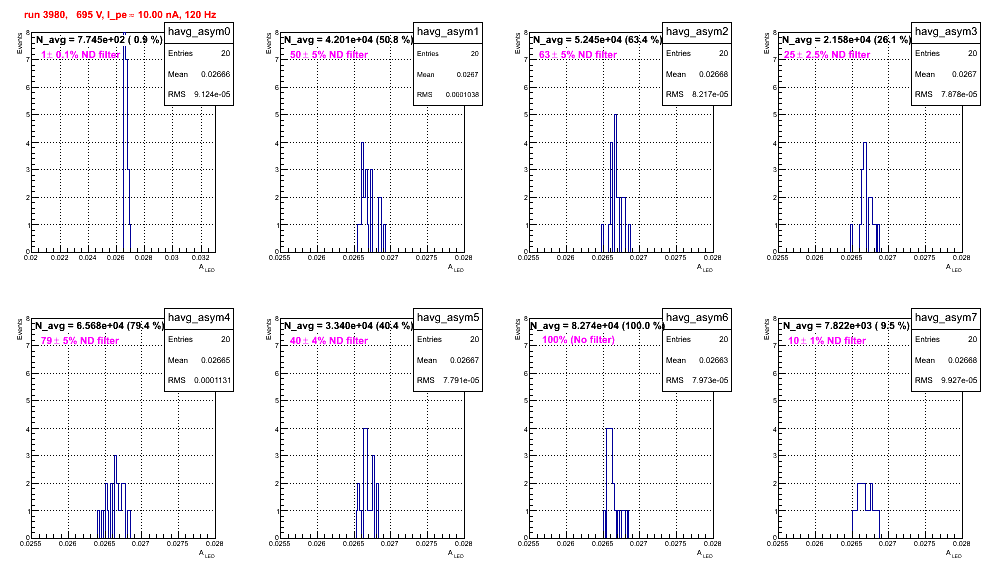Screen dimensions: 996x572
Task: Click the N_avg = 7.822e+03 label
Action: [846, 325]
